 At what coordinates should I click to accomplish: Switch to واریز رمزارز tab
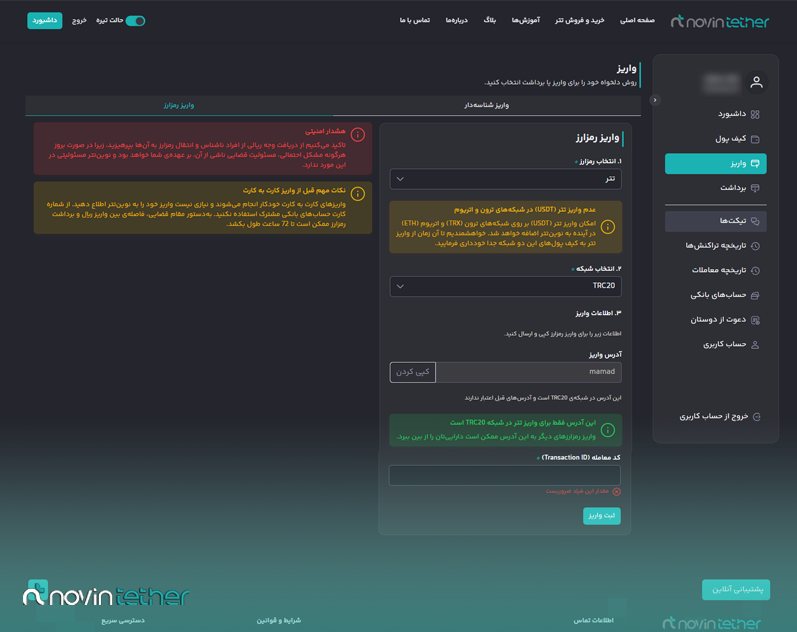click(179, 105)
